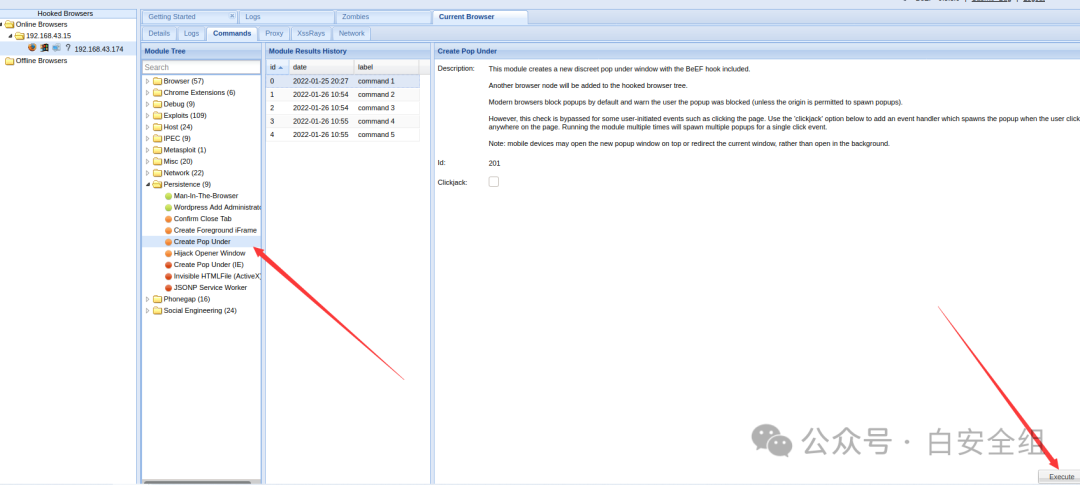Click the Windows OS icon beside 192.168.43.174

(44, 48)
